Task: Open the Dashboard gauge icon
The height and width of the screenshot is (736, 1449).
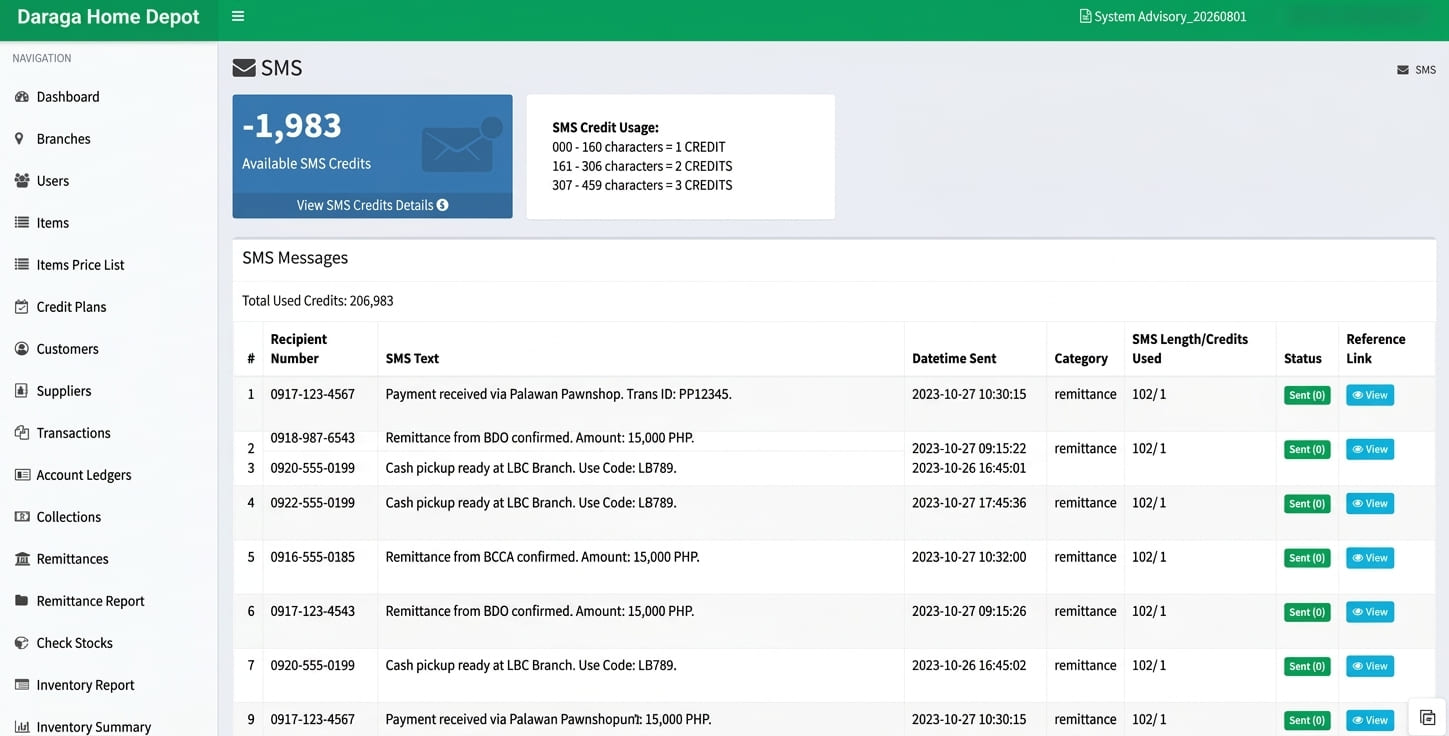Action: point(21,97)
